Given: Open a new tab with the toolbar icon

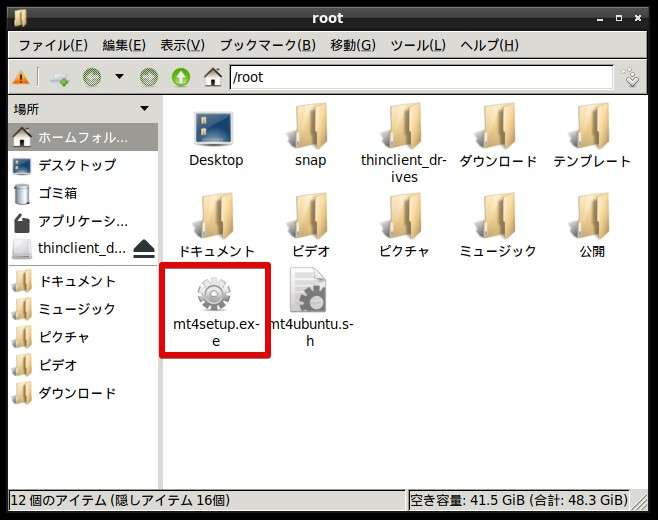Looking at the screenshot, I should (x=60, y=78).
